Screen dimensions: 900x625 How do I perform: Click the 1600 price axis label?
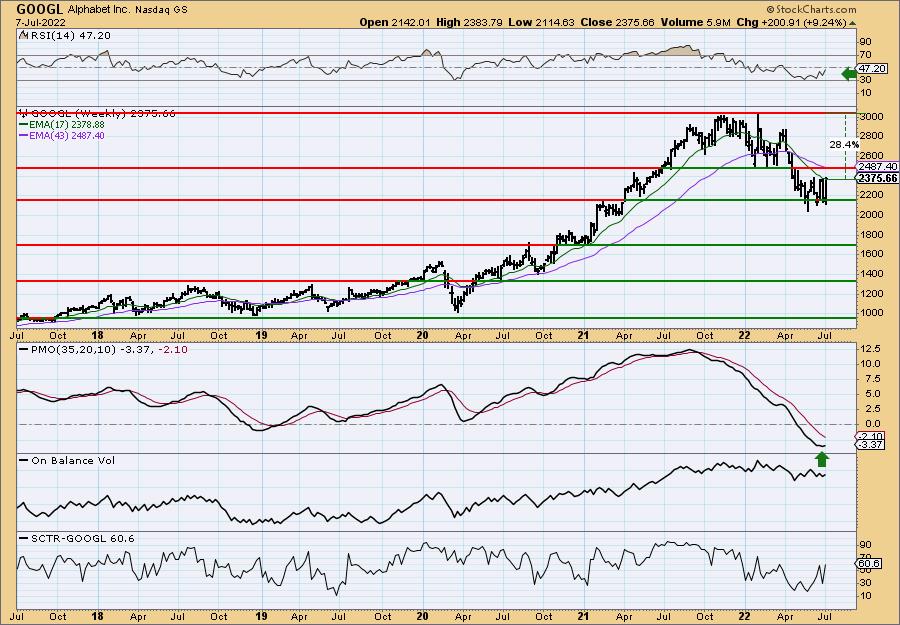click(871, 254)
